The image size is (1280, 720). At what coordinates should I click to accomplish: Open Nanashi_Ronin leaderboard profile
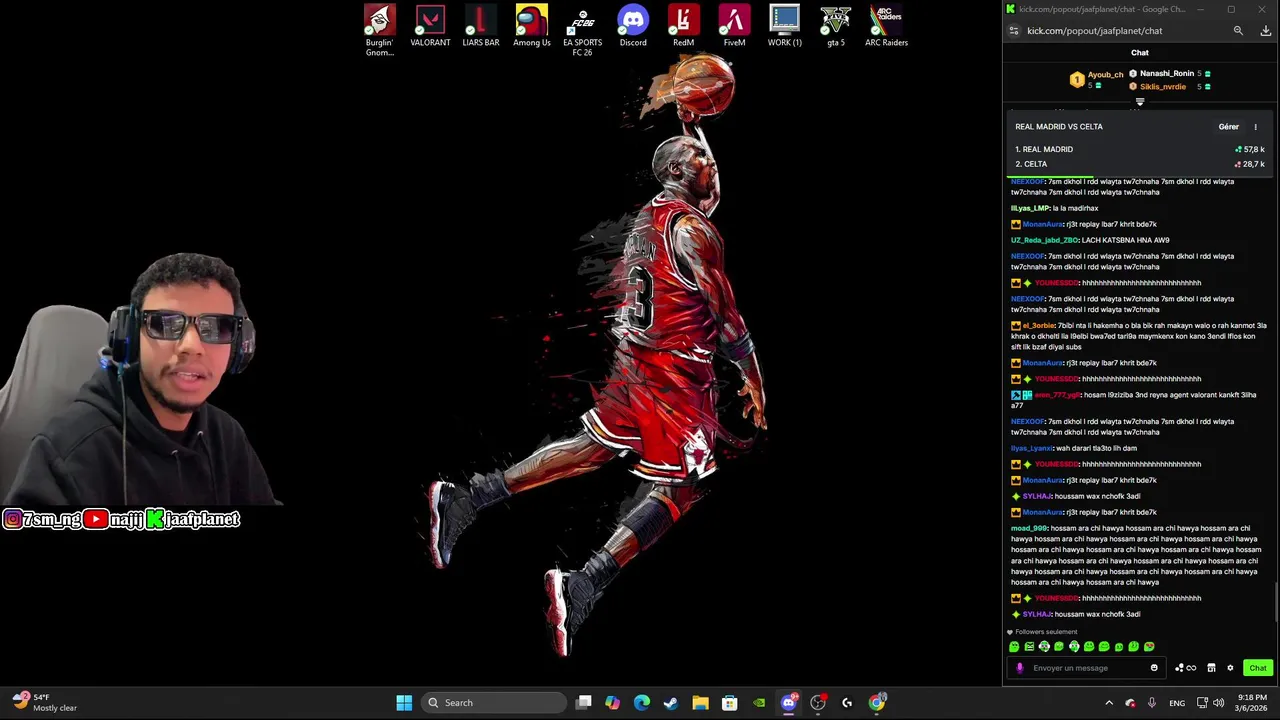pos(1167,74)
